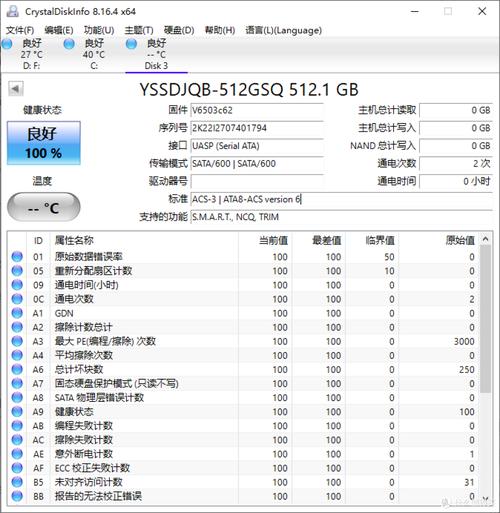Click status icon for attribute A6 总计坏块数
500x513 pixels.
click(17, 369)
